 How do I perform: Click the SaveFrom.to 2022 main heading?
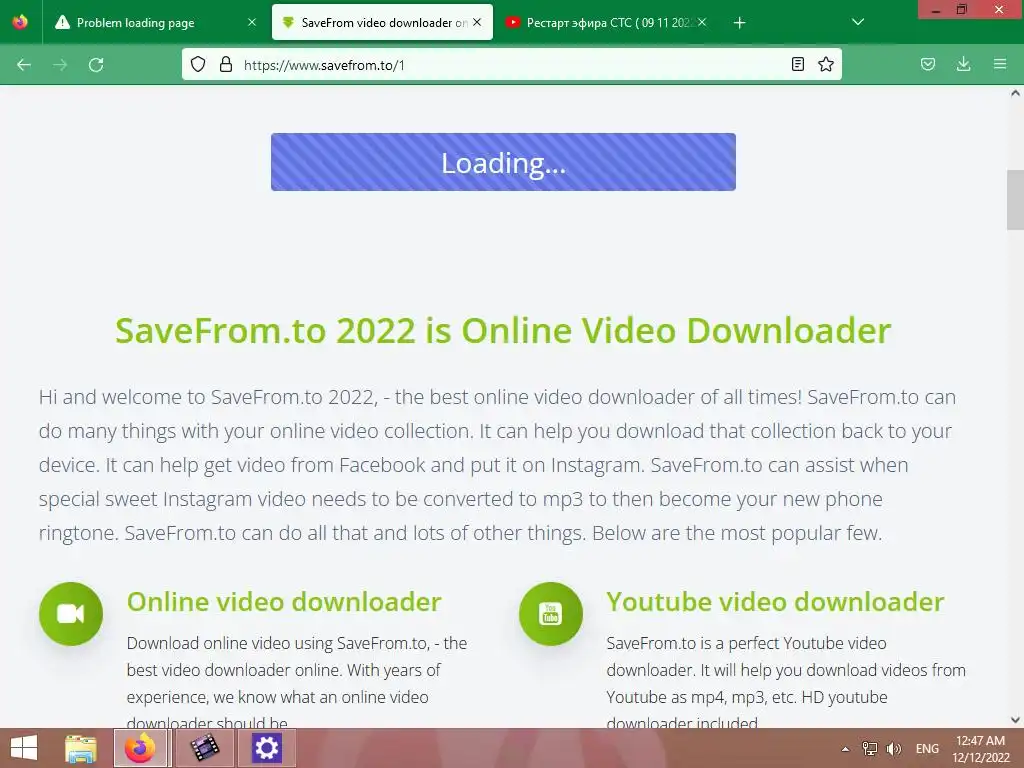[504, 330]
